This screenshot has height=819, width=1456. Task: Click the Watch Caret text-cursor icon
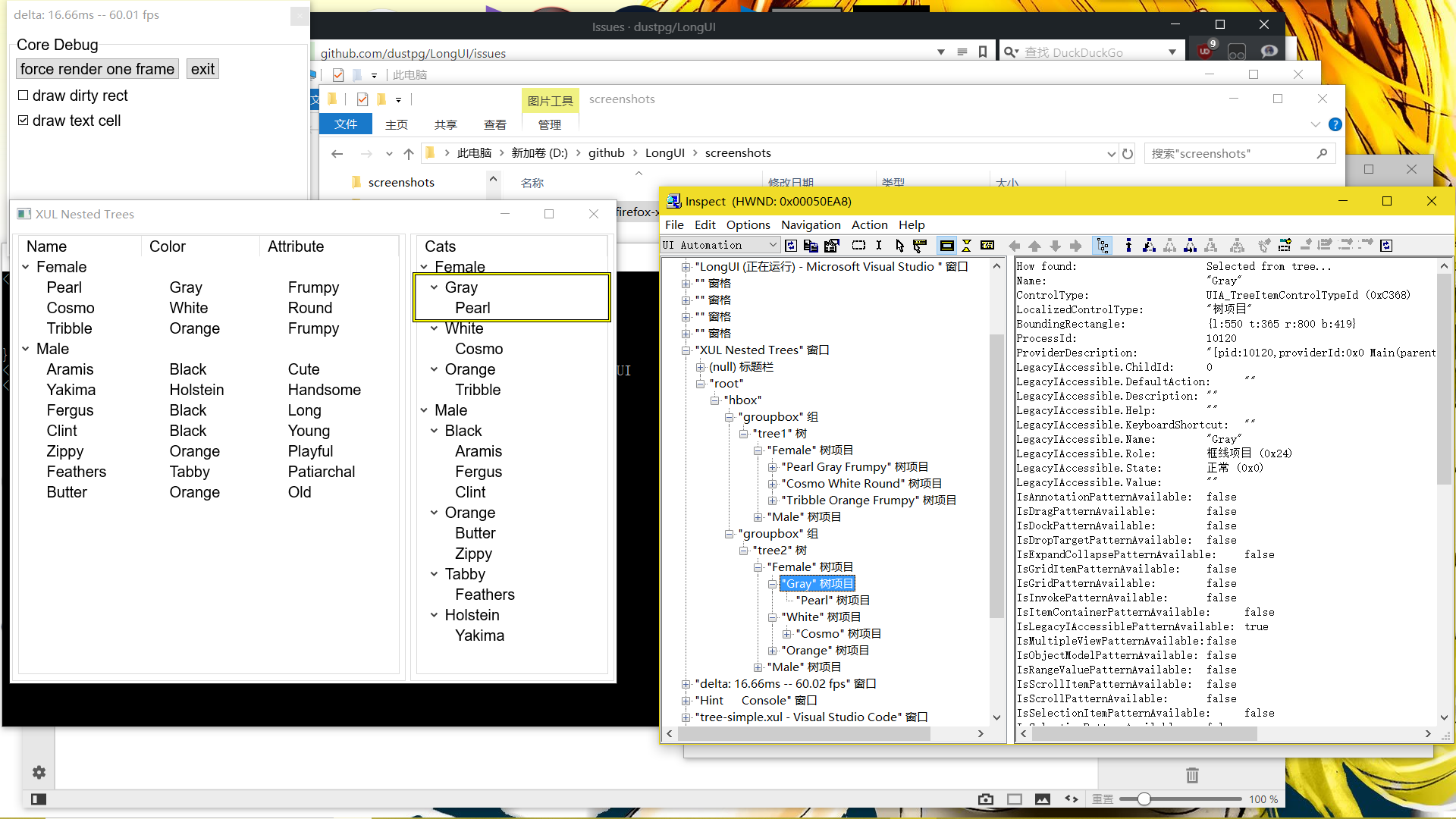[879, 246]
